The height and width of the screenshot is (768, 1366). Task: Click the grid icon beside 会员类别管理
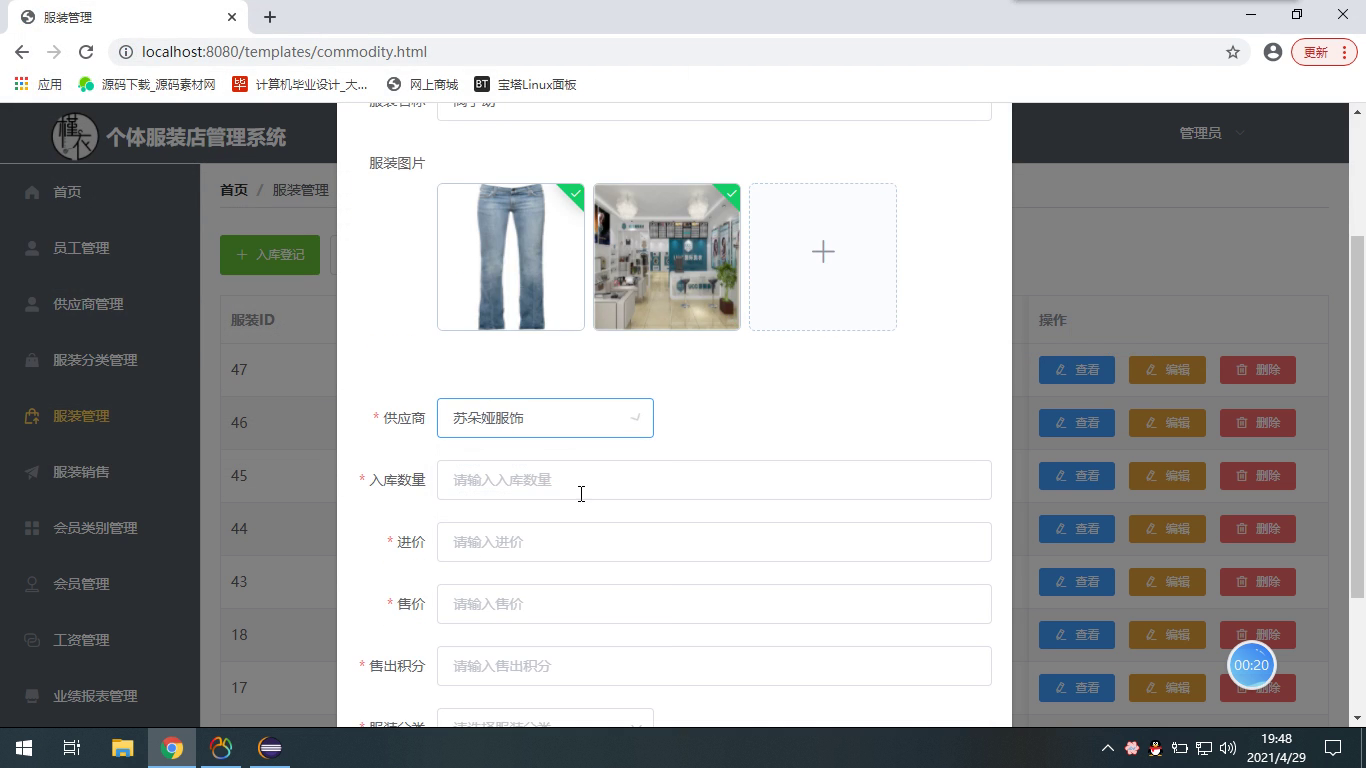click(32, 528)
